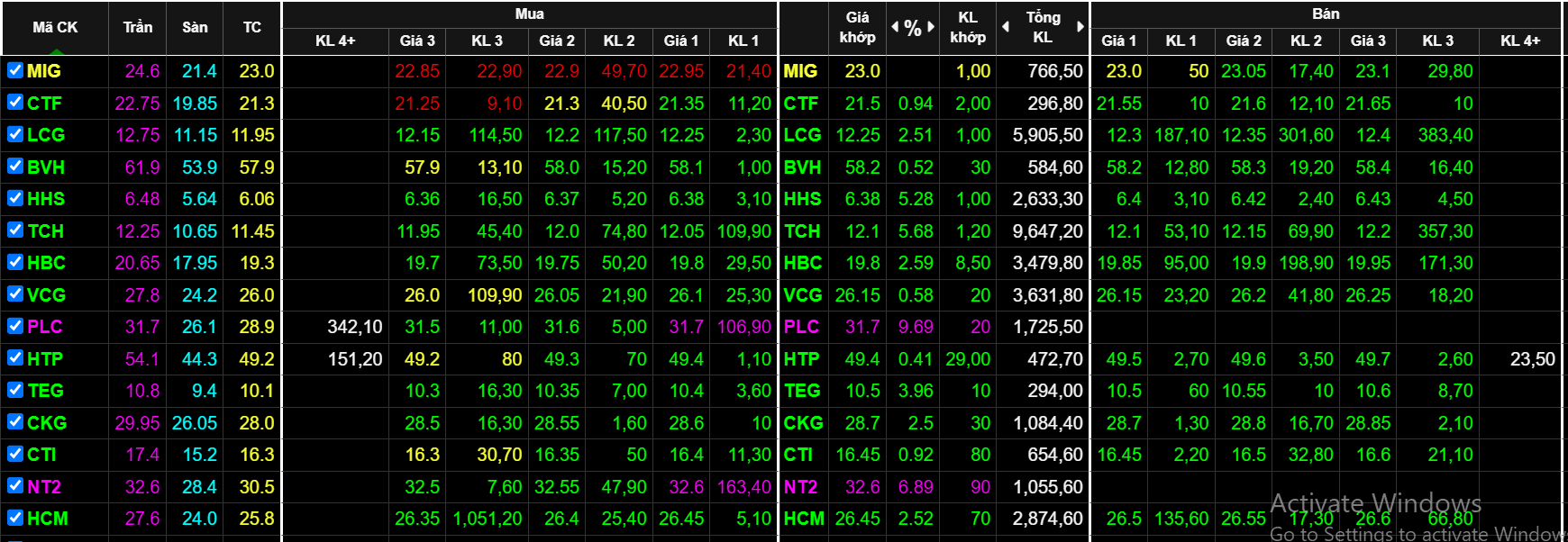The image size is (1568, 542).
Task: Click the Giá khớp column header
Action: (x=857, y=27)
